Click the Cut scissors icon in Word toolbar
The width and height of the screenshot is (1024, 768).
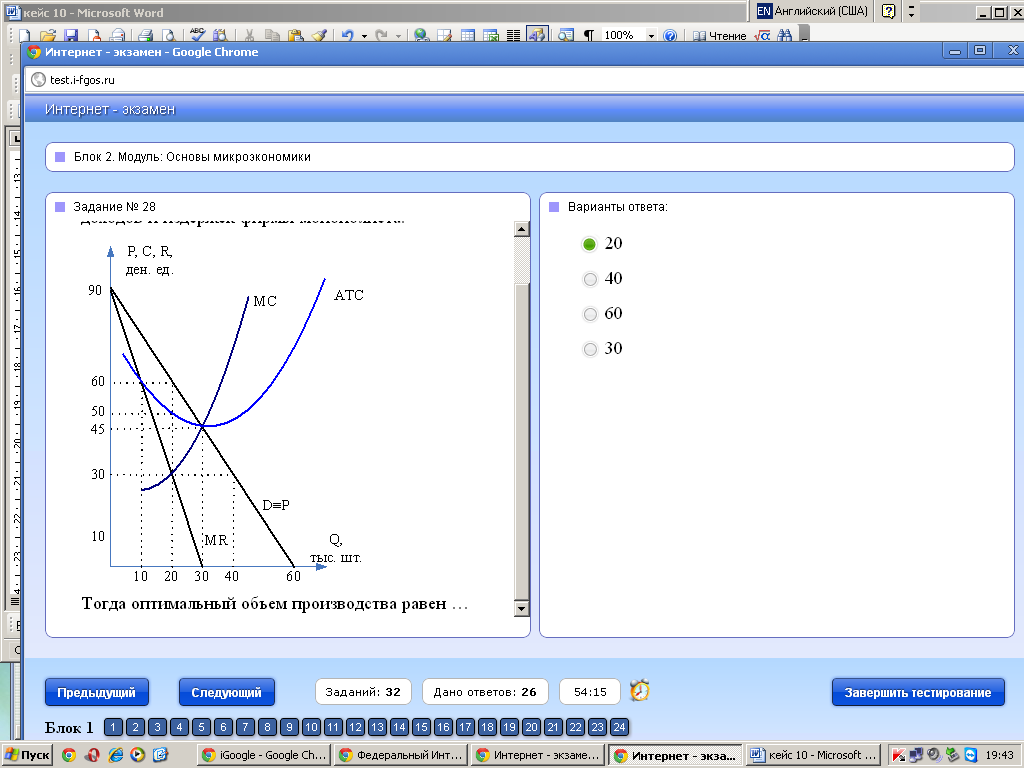[249, 35]
